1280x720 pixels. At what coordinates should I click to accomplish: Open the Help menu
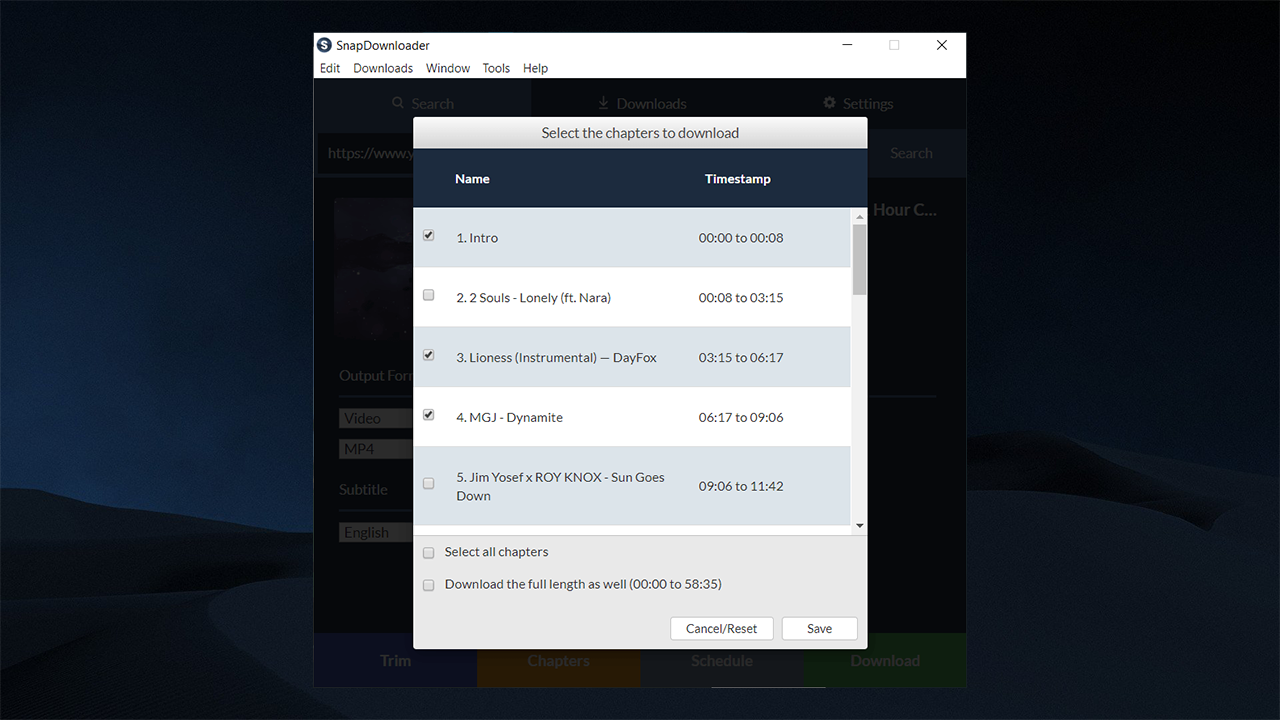coord(536,68)
